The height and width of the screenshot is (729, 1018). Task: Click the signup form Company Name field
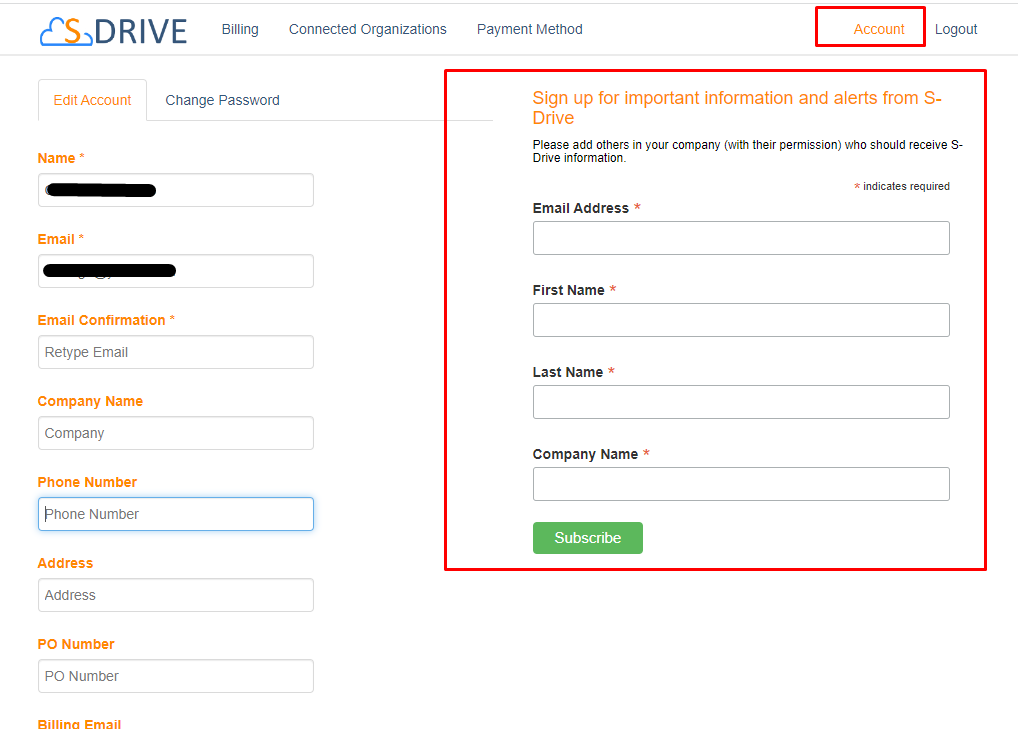[x=740, y=484]
